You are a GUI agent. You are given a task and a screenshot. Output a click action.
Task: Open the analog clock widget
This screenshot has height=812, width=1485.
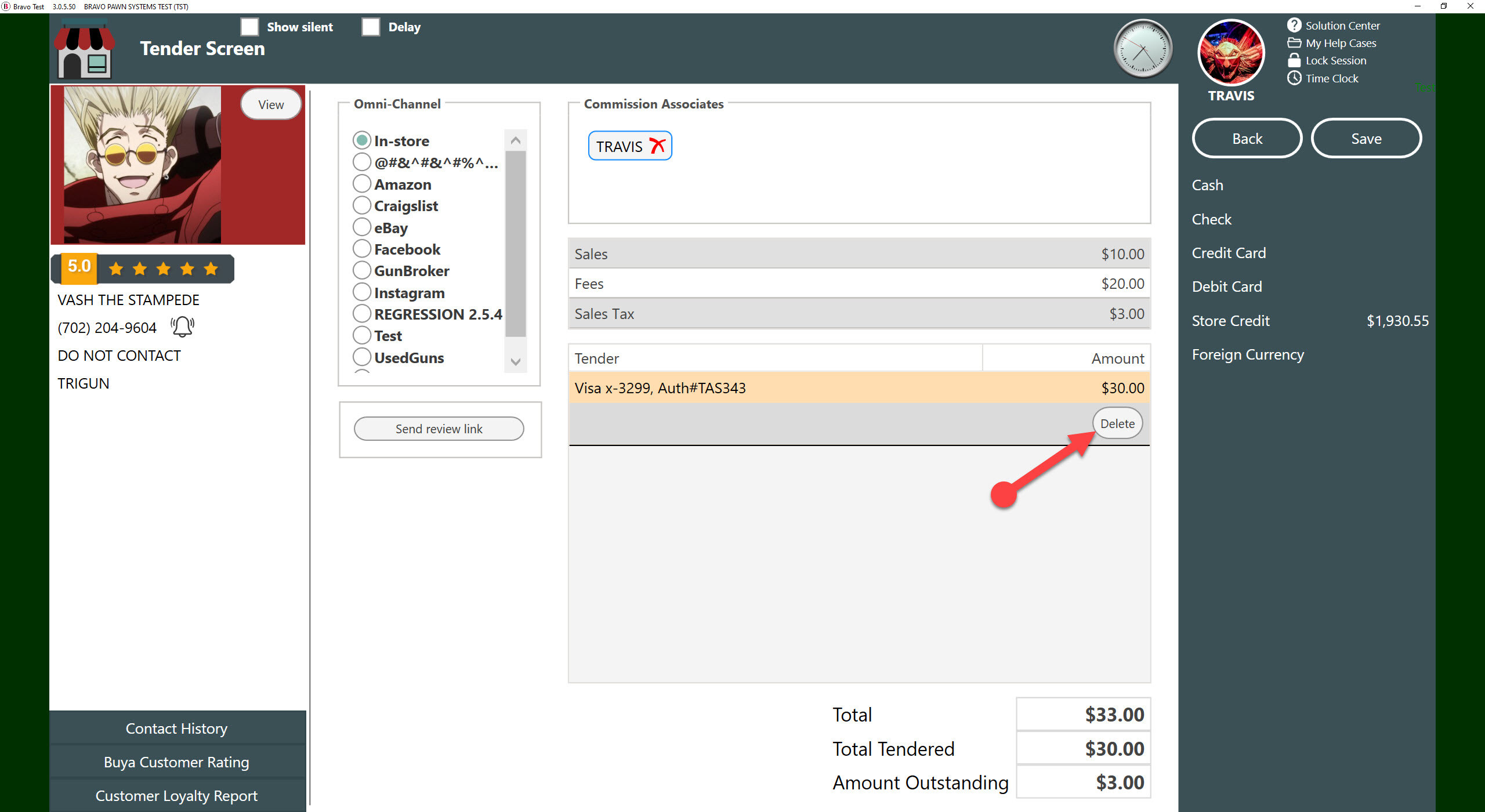pyautogui.click(x=1143, y=49)
